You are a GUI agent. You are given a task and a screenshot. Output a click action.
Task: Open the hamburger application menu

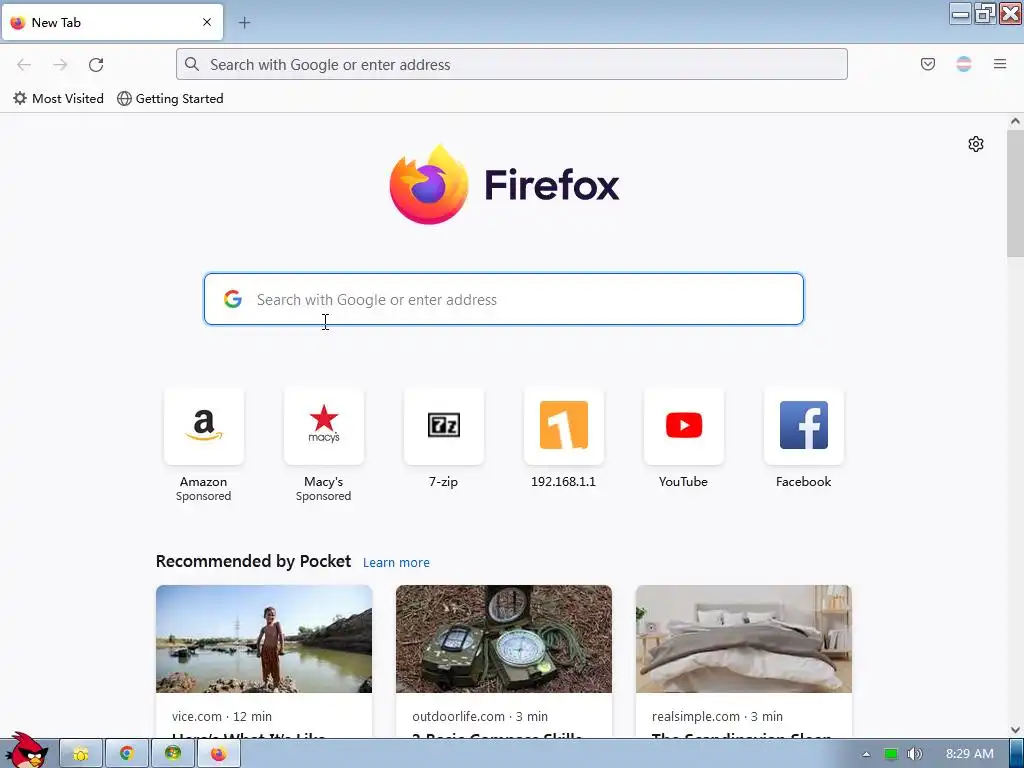click(x=1000, y=64)
